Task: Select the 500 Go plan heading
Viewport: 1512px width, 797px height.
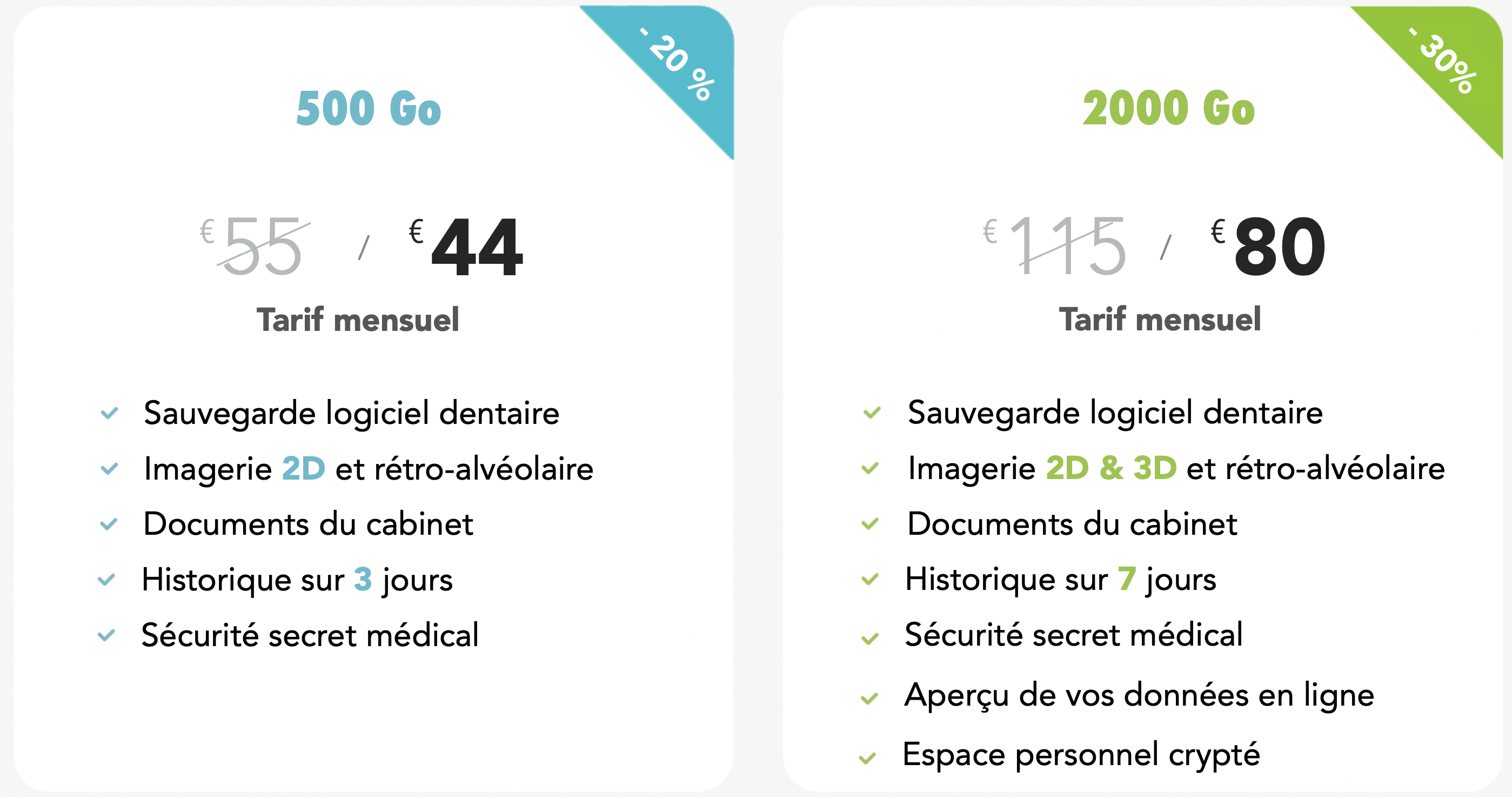Action: [x=369, y=109]
